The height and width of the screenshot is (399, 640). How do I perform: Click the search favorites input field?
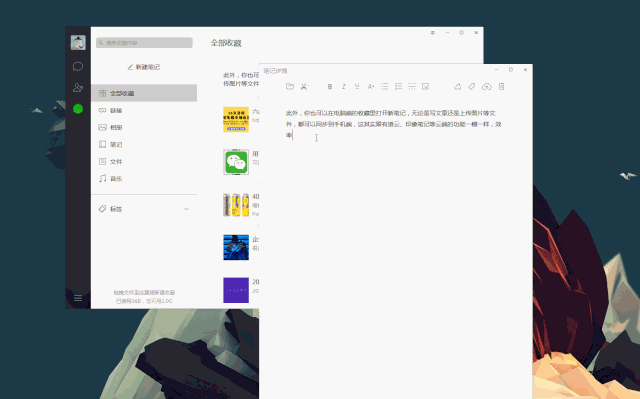coord(144,42)
